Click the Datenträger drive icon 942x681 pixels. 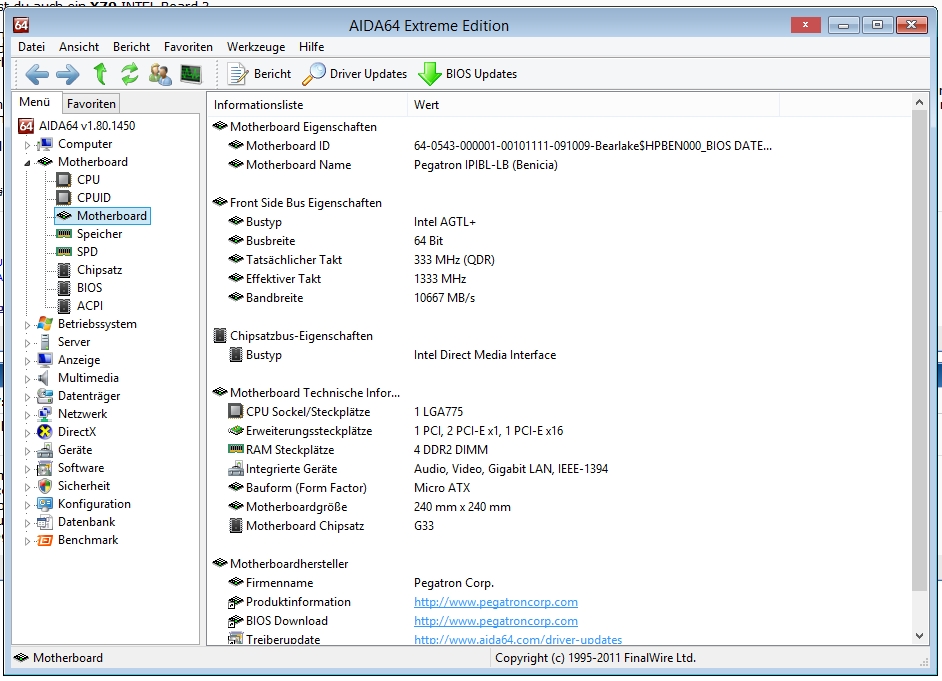45,396
